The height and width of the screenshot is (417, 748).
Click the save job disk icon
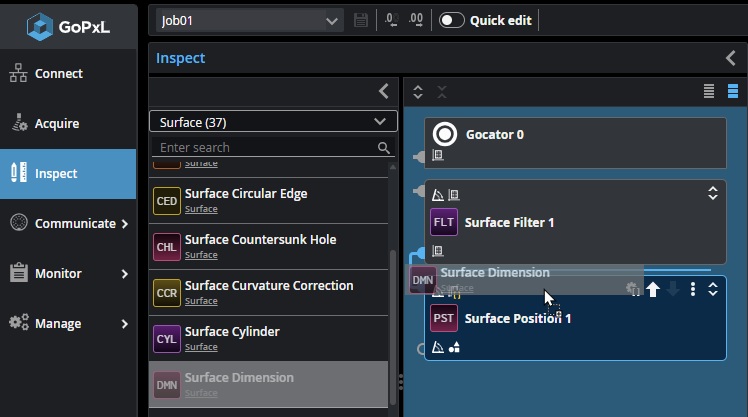click(x=361, y=20)
